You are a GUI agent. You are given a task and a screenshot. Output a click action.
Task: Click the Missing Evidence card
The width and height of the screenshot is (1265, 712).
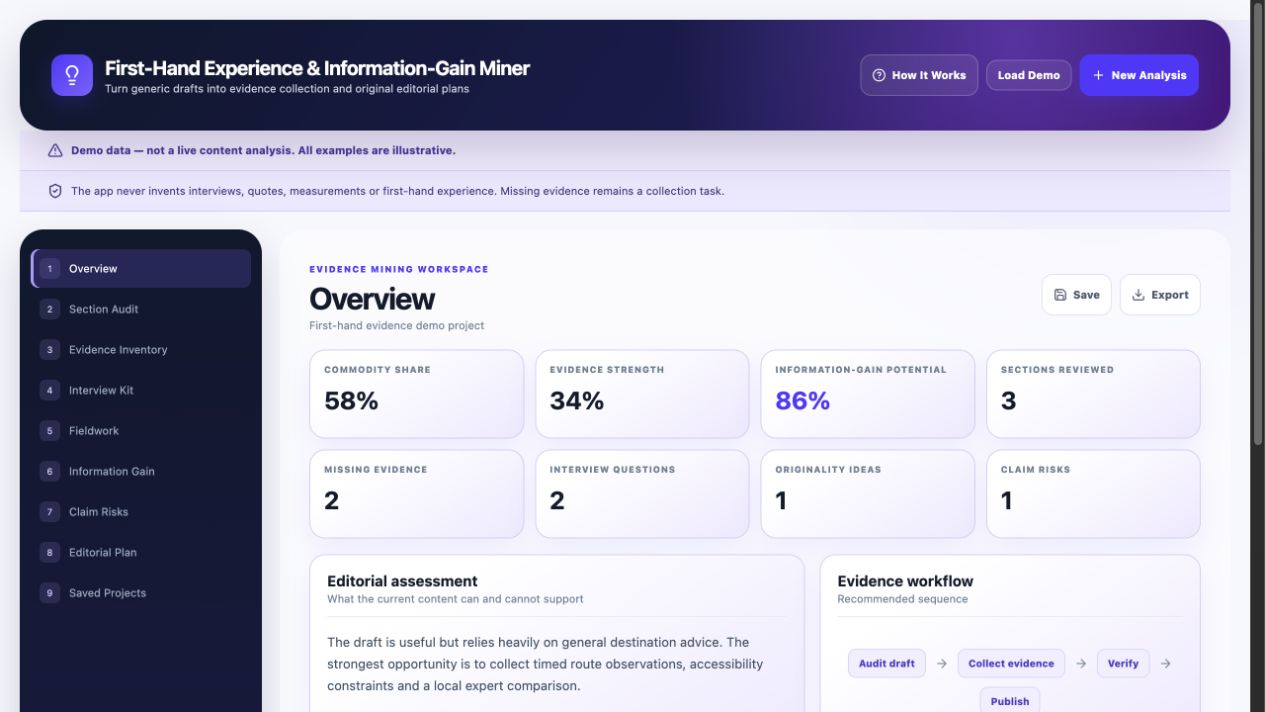point(417,494)
